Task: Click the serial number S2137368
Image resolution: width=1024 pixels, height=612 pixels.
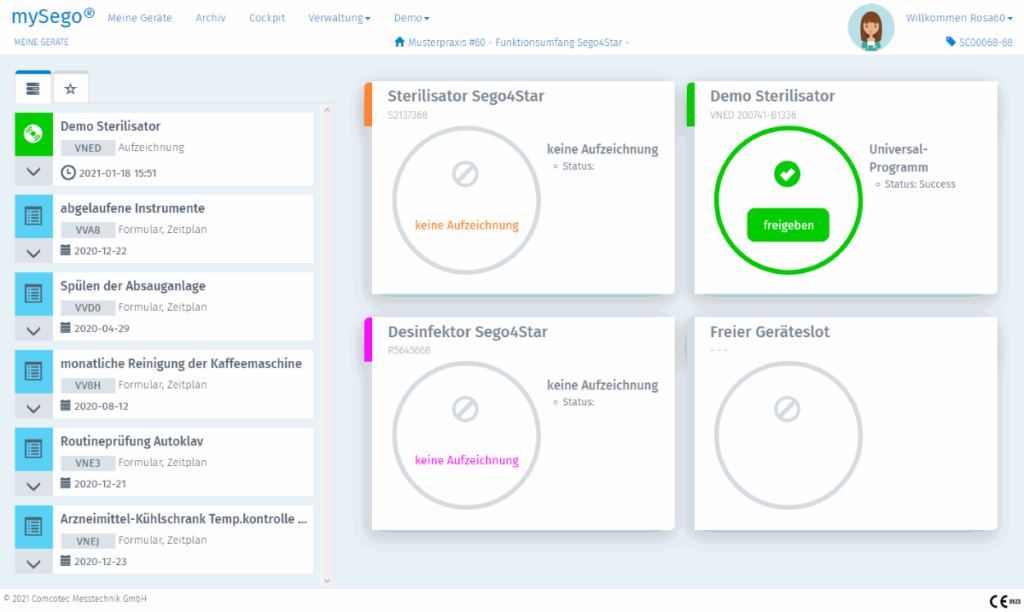Action: point(408,116)
